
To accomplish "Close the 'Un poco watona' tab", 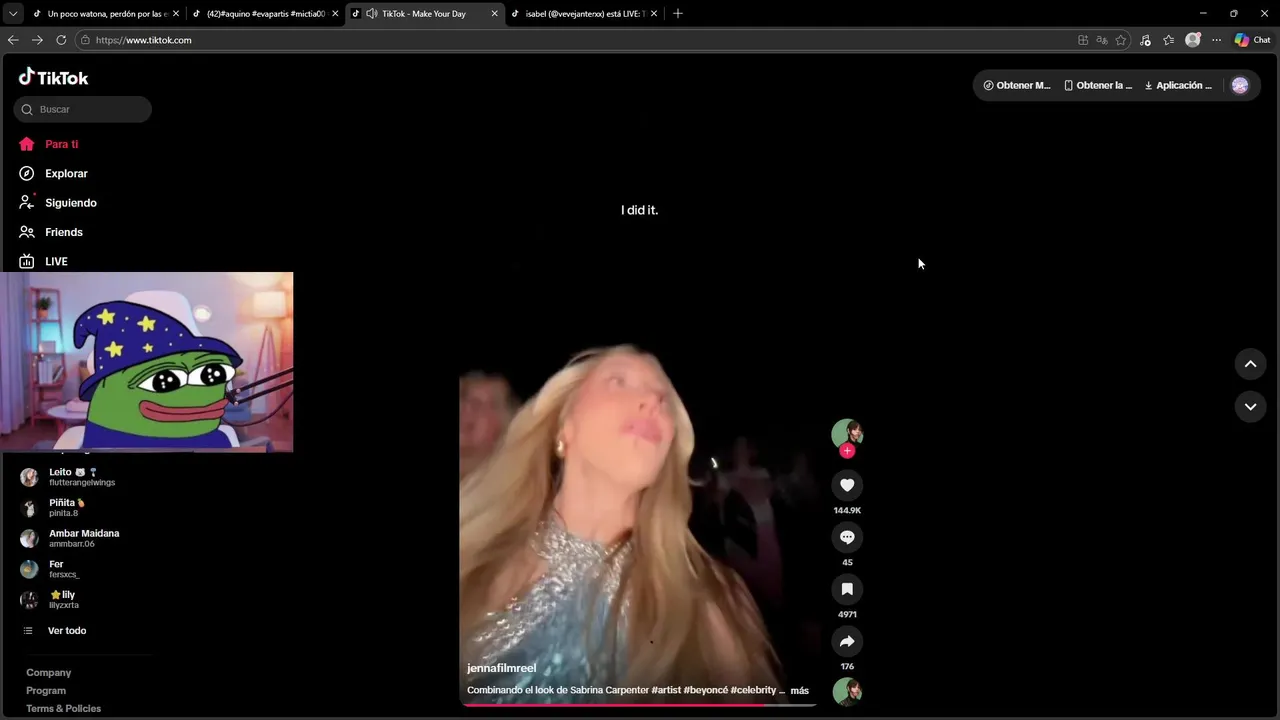I will [175, 13].
